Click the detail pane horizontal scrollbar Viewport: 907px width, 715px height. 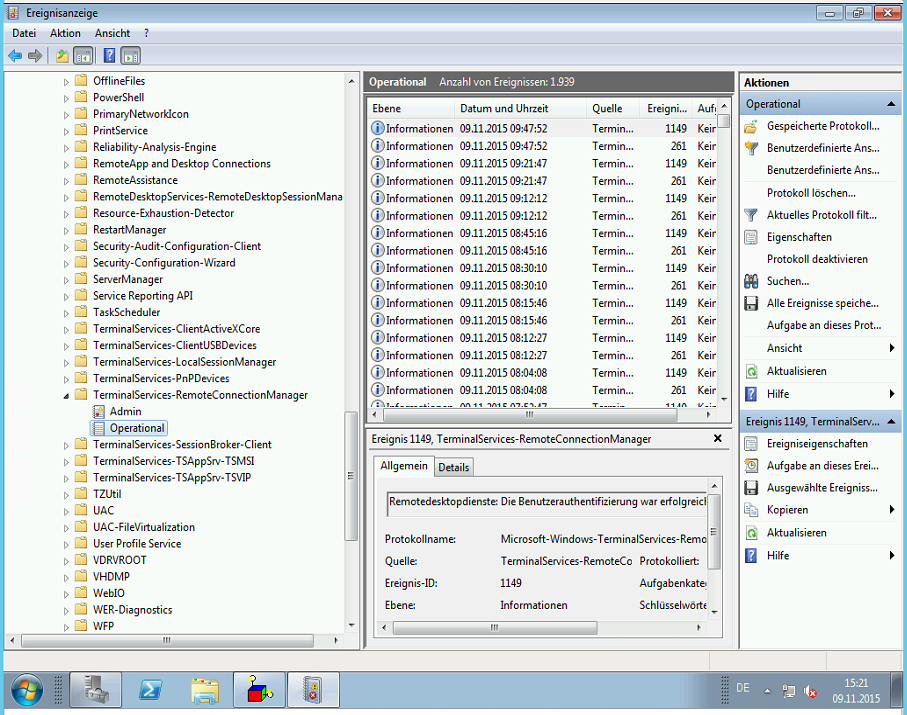(x=495, y=628)
